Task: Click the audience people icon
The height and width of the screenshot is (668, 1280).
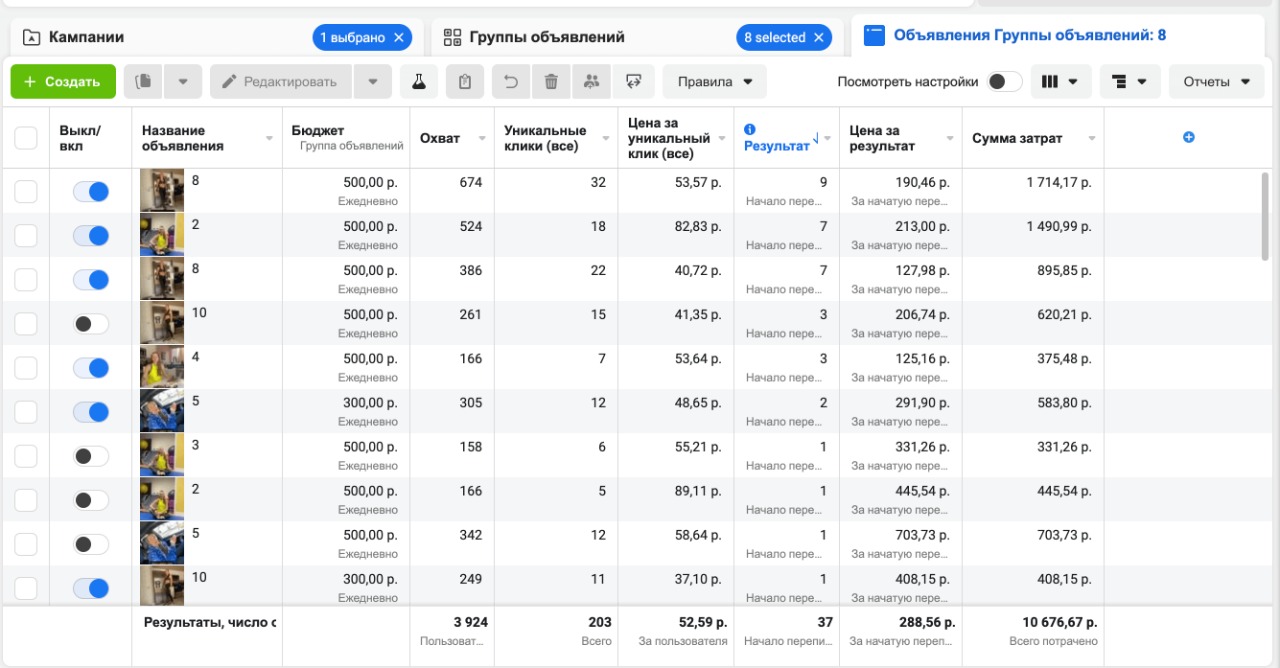Action: (591, 82)
